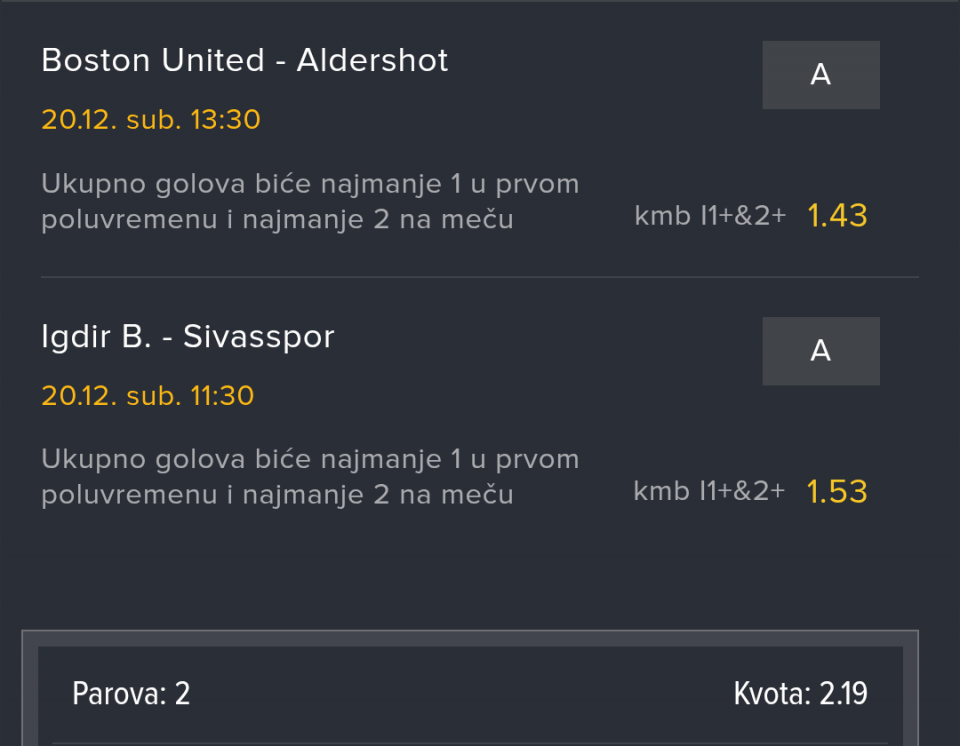Click kmb I1+&2+ label of Igdir match
Viewport: 960px width, 746px height.
pyautogui.click(x=710, y=491)
